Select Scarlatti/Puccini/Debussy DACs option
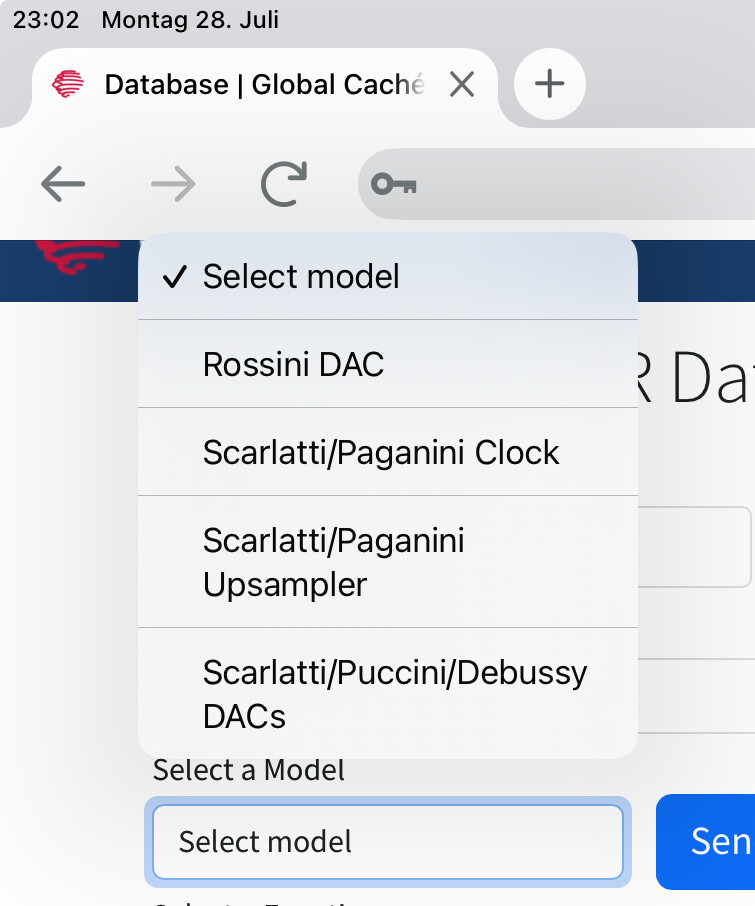The image size is (755, 906). [x=388, y=693]
